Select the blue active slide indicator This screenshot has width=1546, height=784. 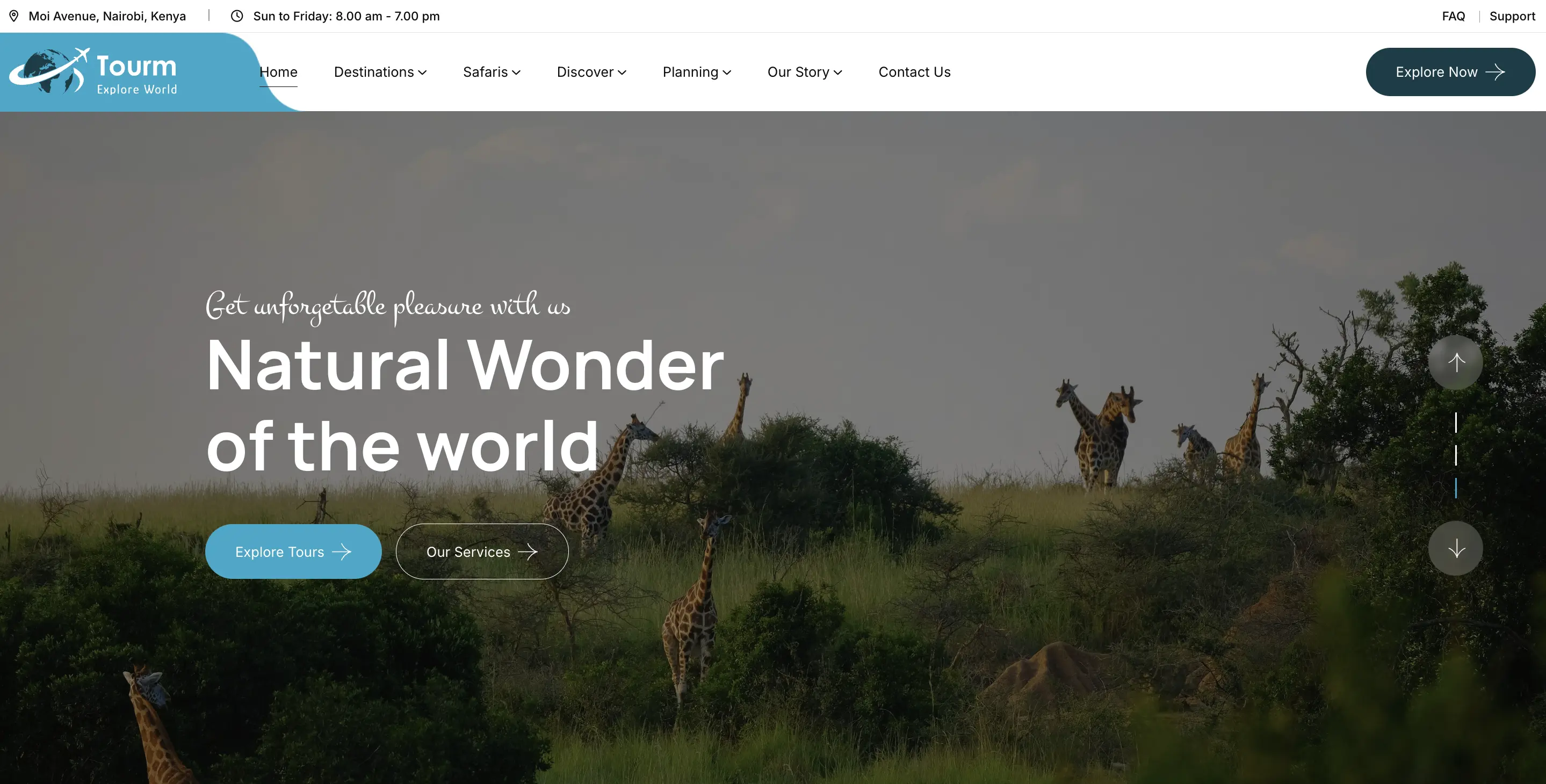[x=1455, y=488]
